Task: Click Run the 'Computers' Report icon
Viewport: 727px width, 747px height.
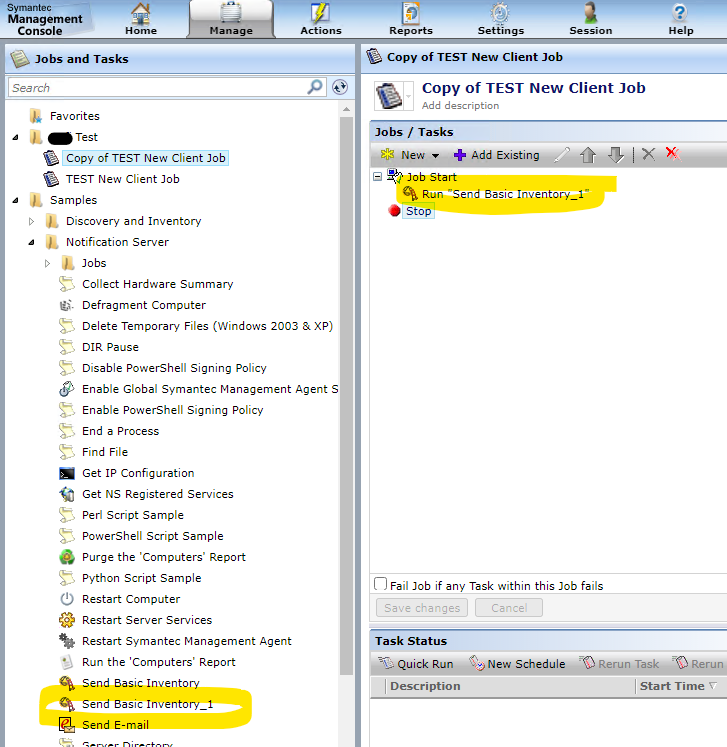Action: 67,662
